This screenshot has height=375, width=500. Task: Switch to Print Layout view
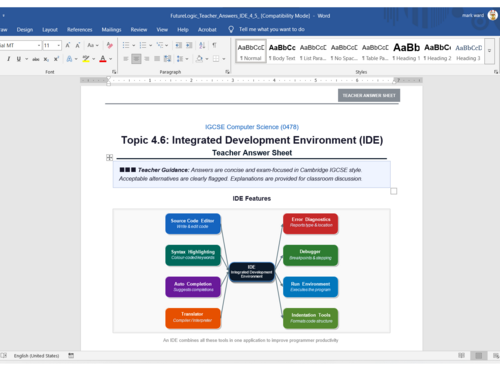[x=479, y=356]
